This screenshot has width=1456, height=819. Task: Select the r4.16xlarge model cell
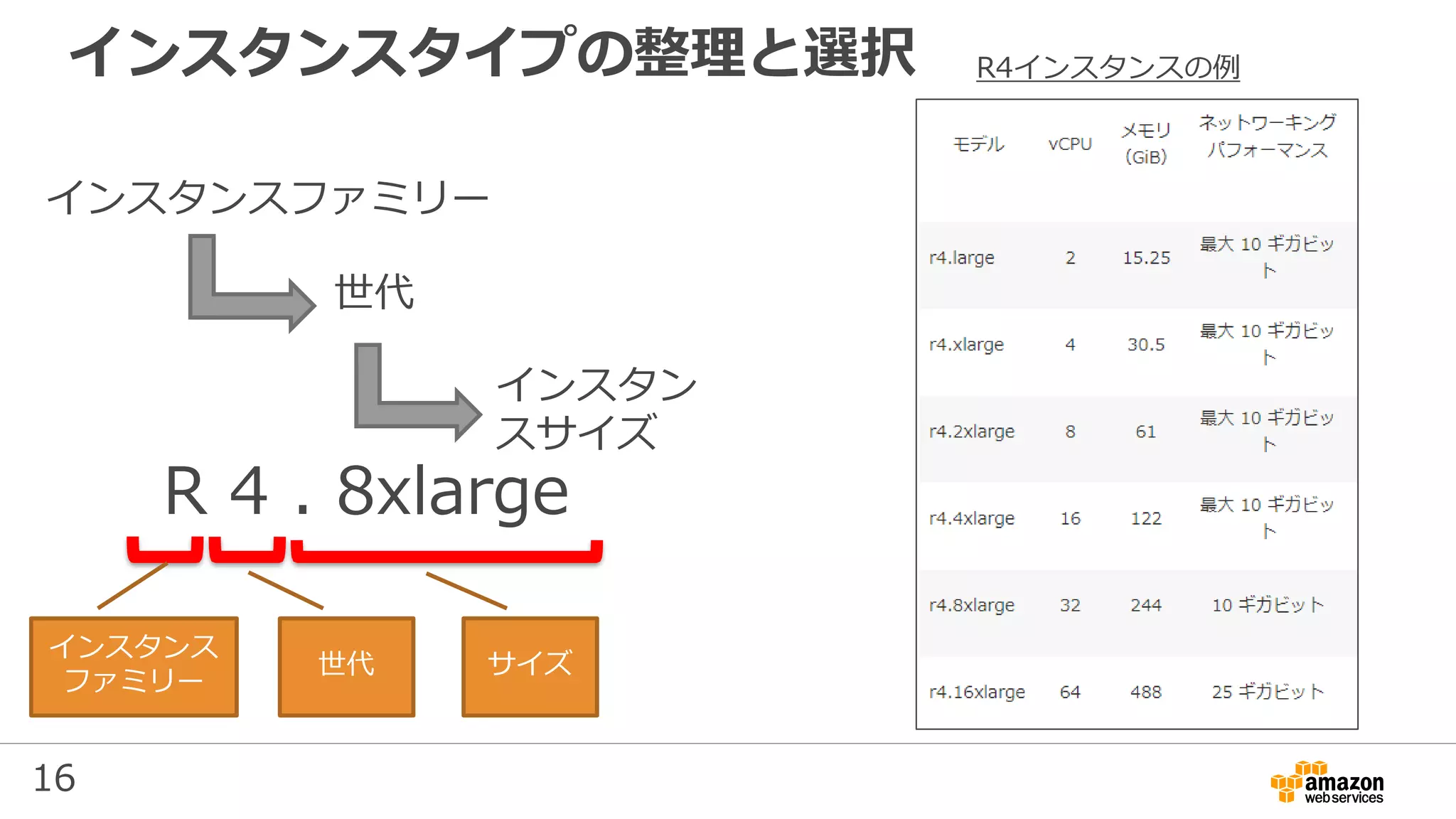click(977, 692)
